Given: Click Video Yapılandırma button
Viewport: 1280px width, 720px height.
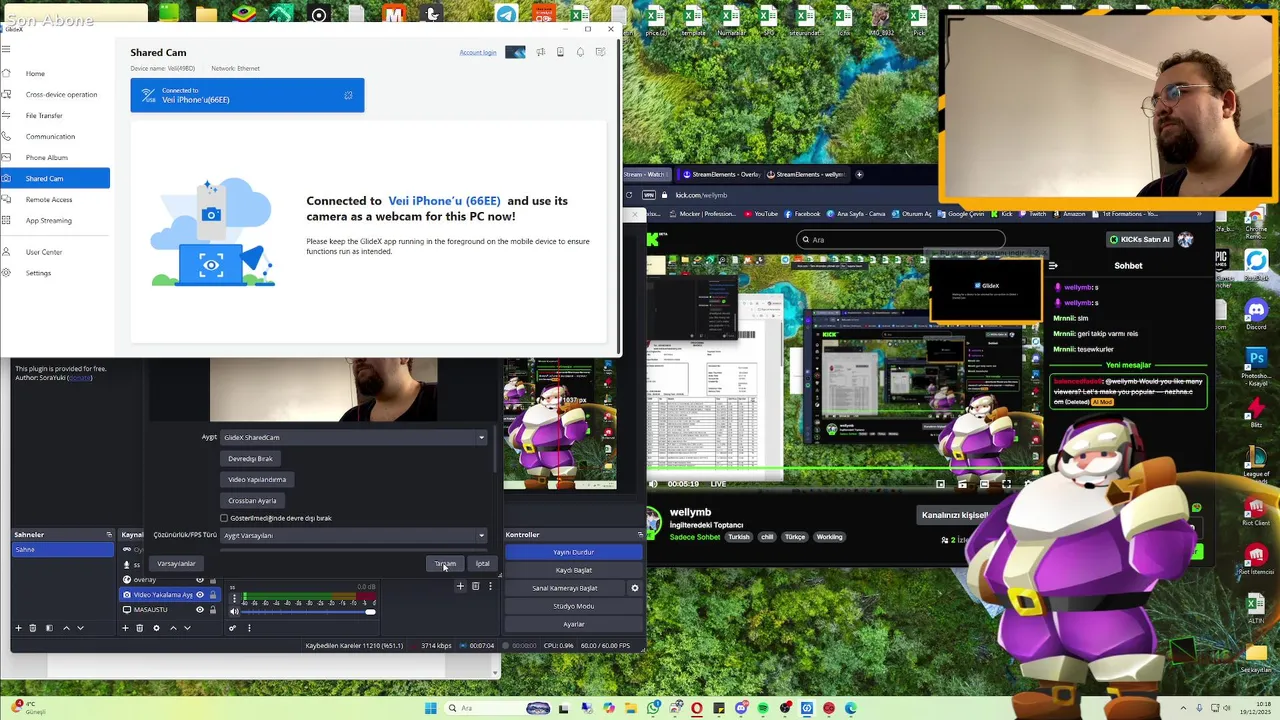Looking at the screenshot, I should coord(257,479).
